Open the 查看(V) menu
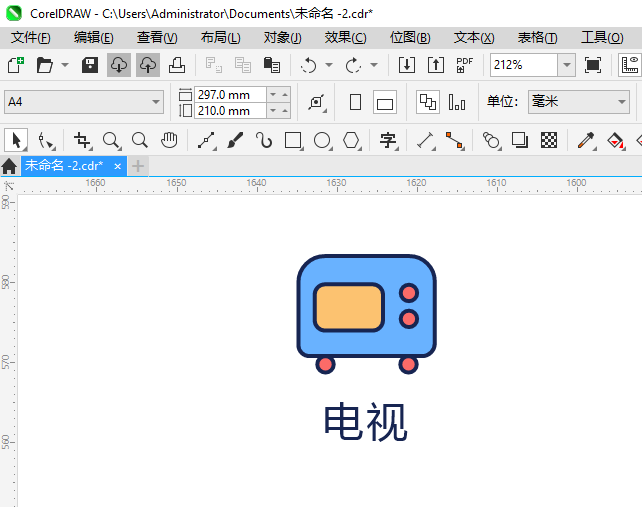This screenshot has width=642, height=507. pos(157,38)
